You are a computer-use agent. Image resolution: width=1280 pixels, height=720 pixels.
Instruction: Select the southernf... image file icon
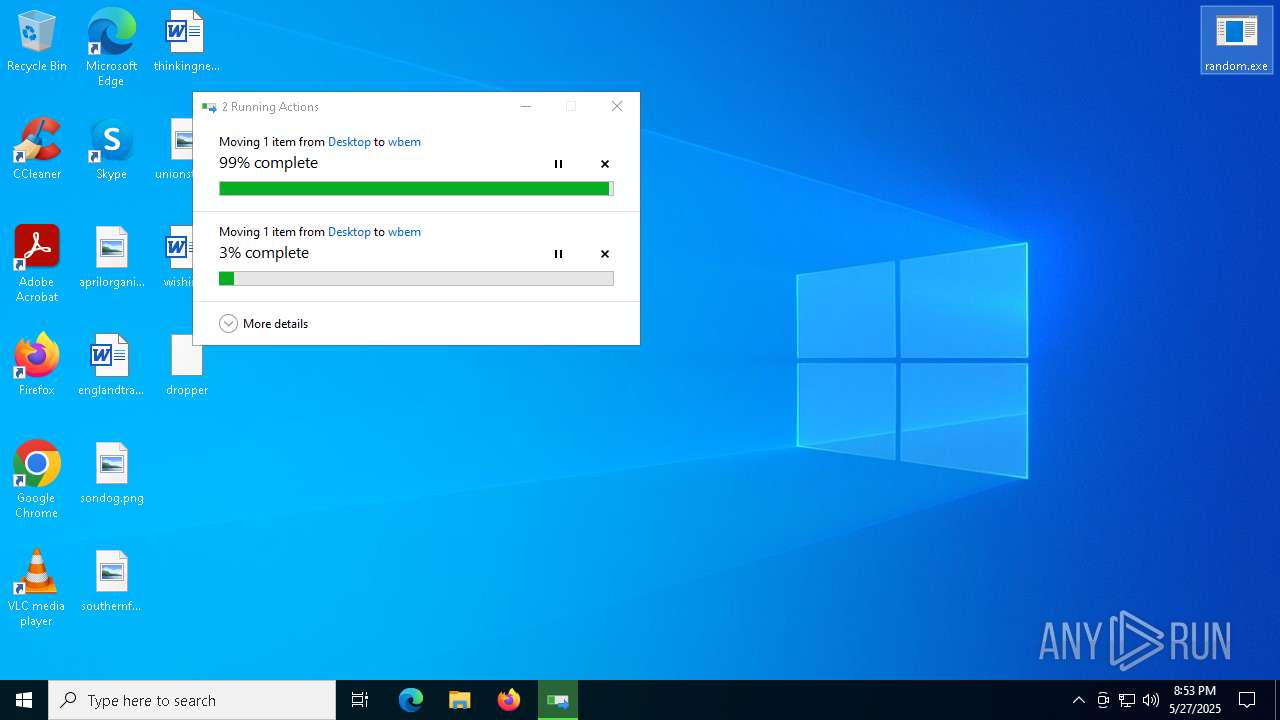point(112,581)
